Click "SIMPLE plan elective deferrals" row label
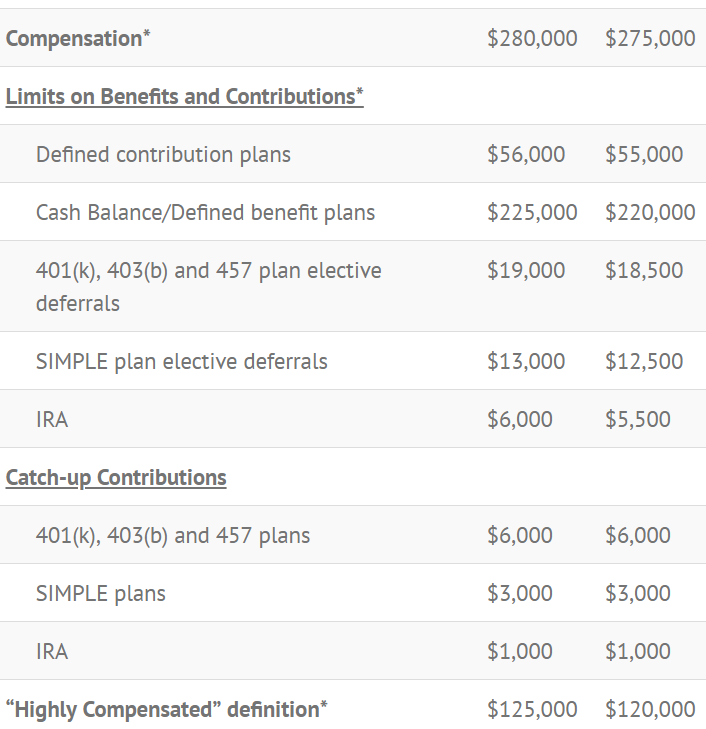706x729 pixels. [181, 362]
